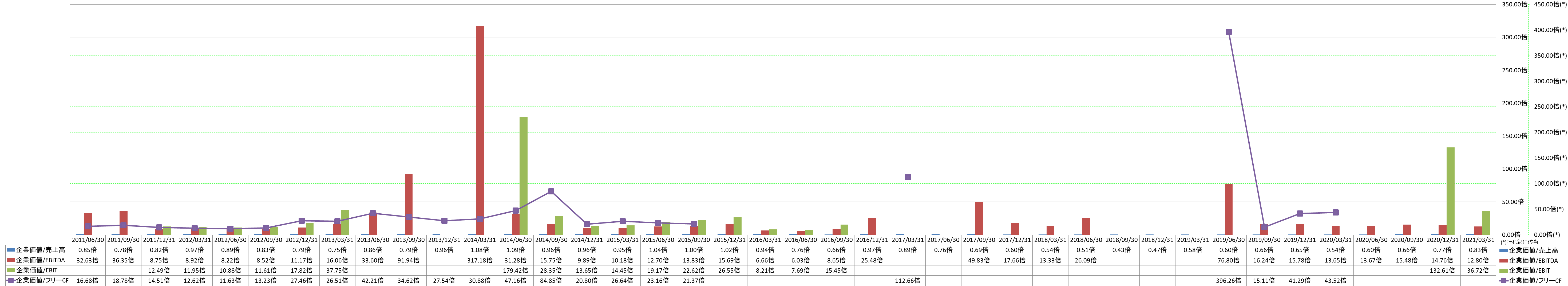Select the 91.94倍 EBITDA cell
This screenshot has height=286, width=1568.
coord(409,260)
